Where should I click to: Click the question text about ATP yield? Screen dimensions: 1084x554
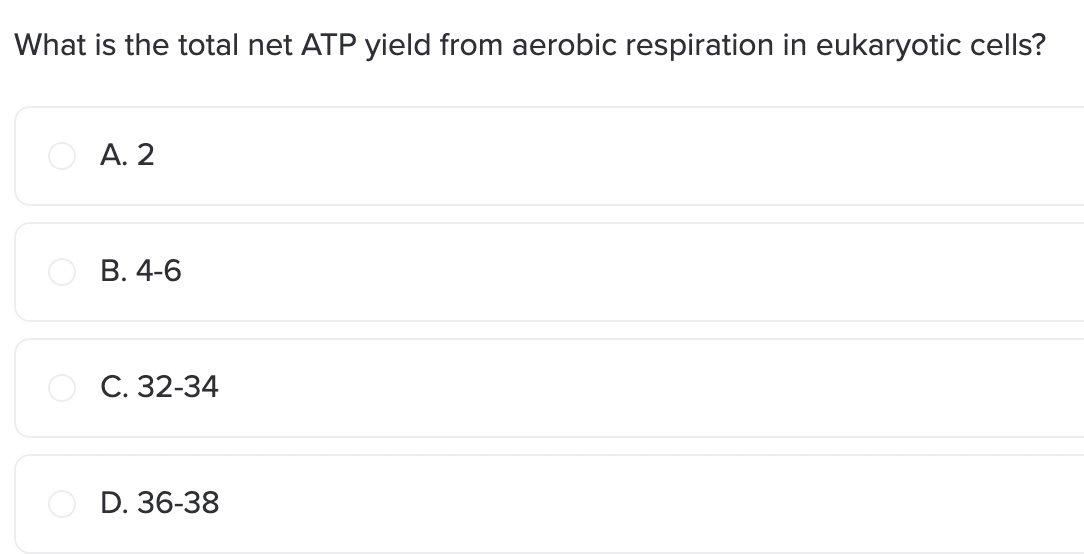(530, 46)
